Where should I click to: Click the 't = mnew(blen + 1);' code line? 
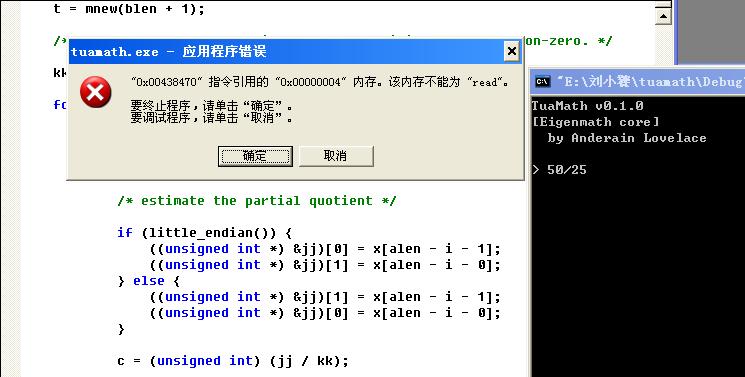coord(129,9)
